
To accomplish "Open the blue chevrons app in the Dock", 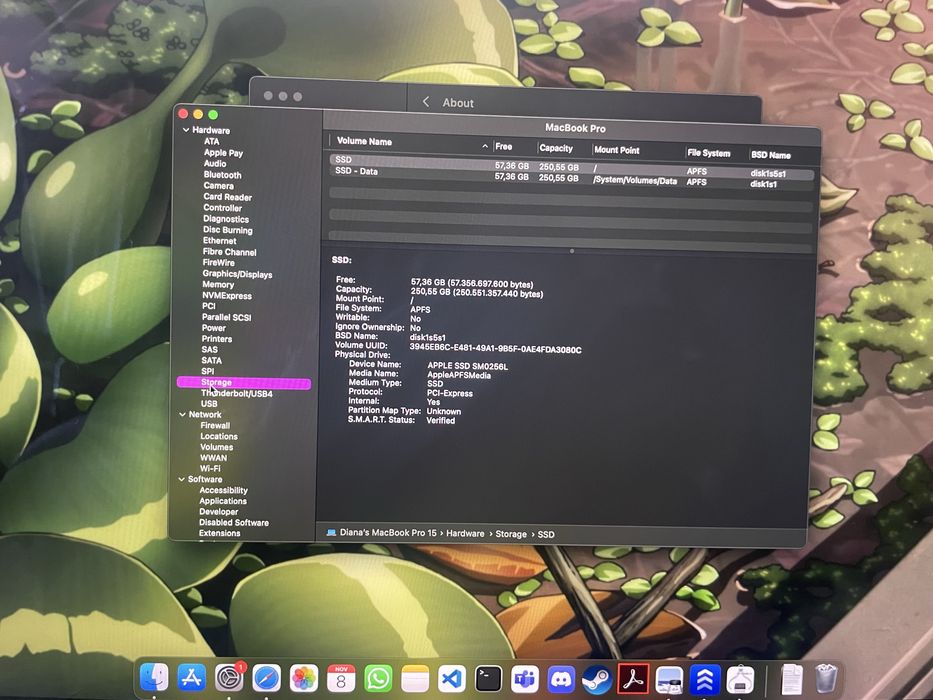I will [x=705, y=679].
